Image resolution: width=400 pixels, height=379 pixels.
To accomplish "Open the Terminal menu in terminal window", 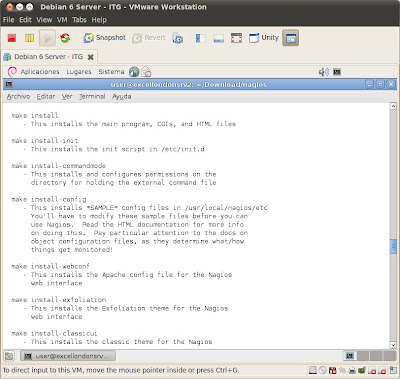I will coord(92,96).
